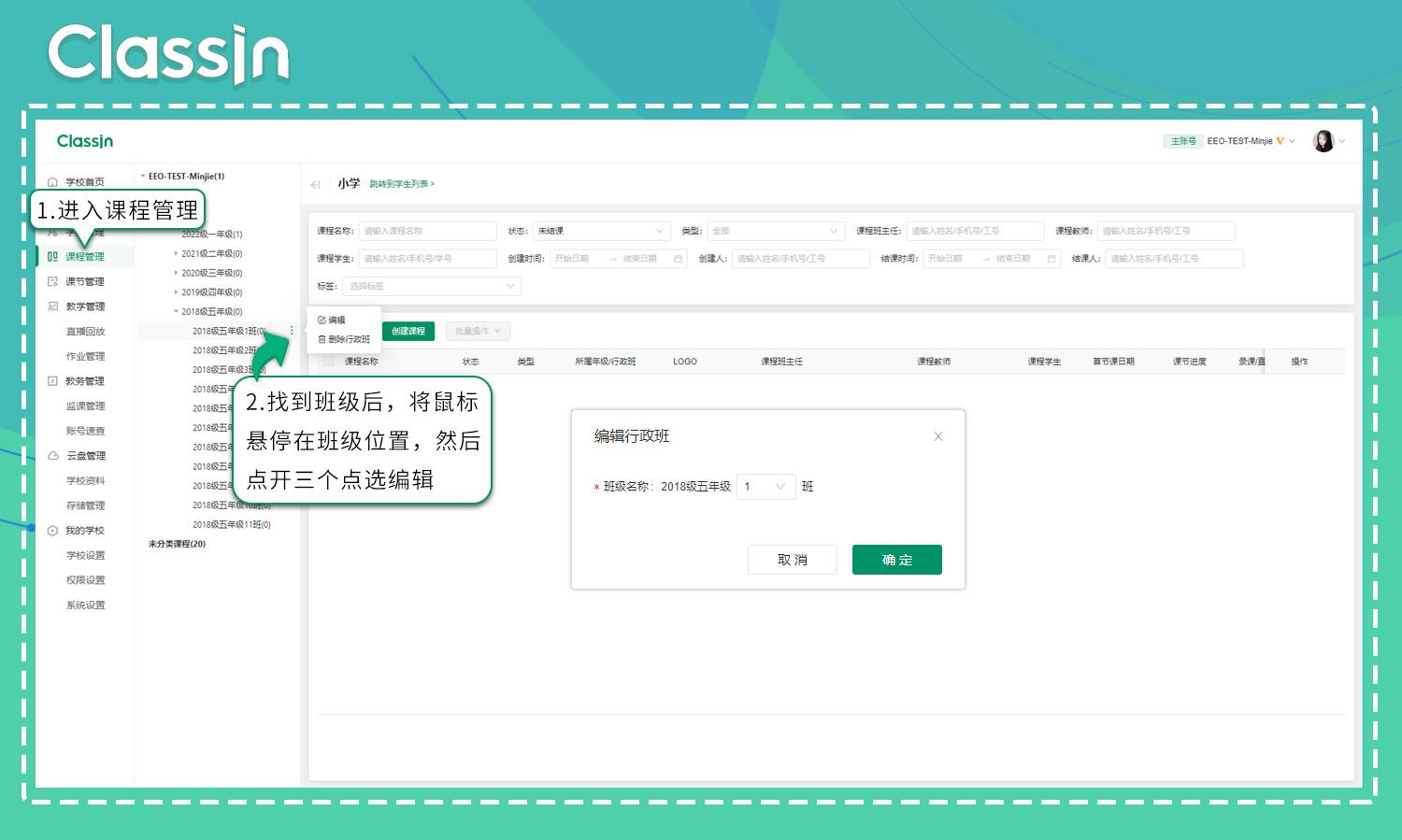1402x840 pixels.
Task: Click the 课程学生 input field
Action: click(x=427, y=259)
